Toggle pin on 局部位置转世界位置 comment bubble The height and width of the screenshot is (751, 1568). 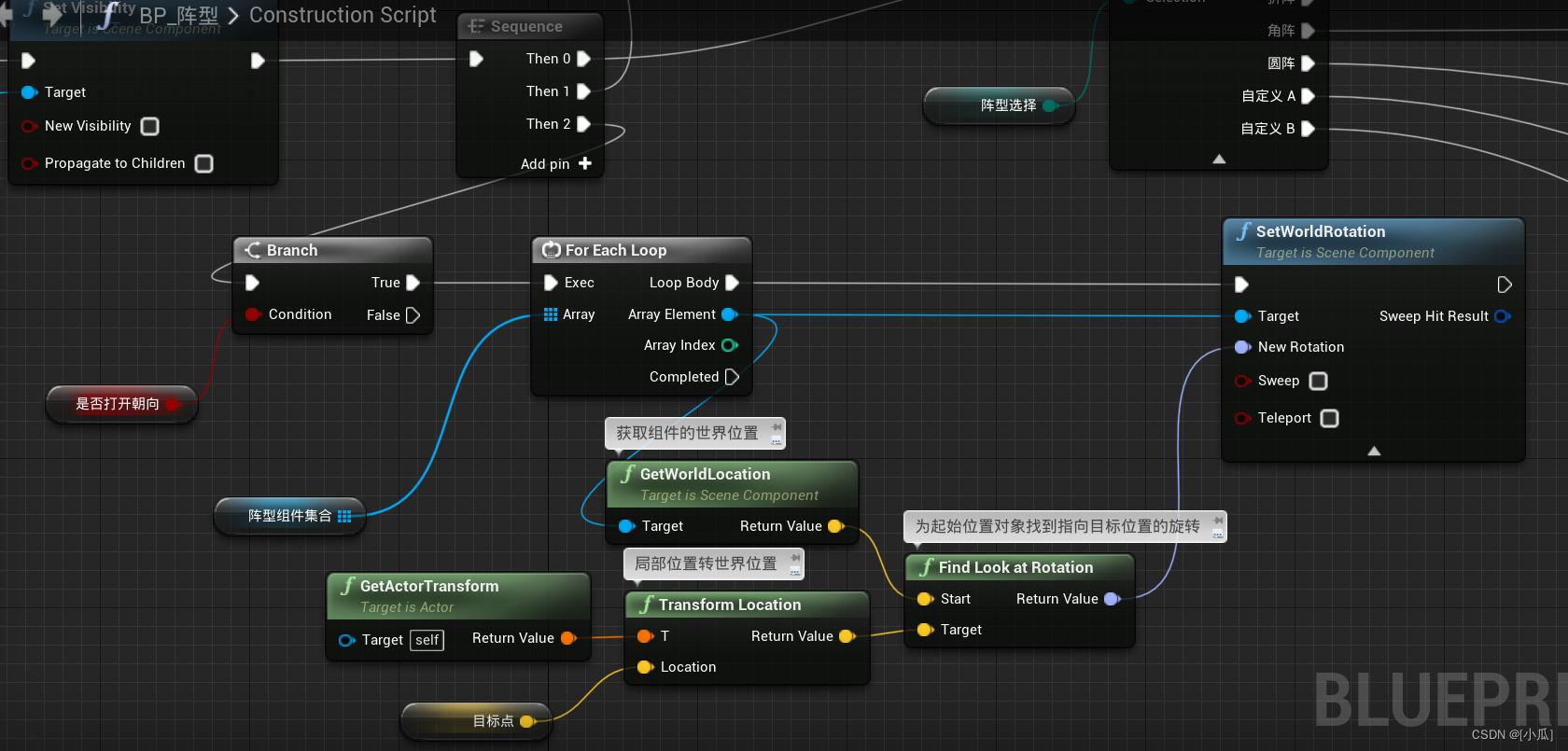tap(795, 558)
